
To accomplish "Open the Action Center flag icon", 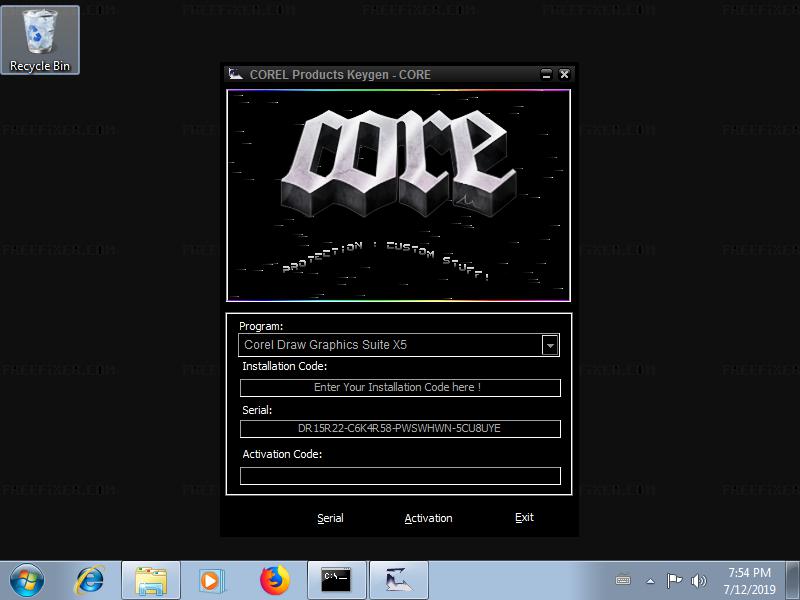I will point(674,581).
